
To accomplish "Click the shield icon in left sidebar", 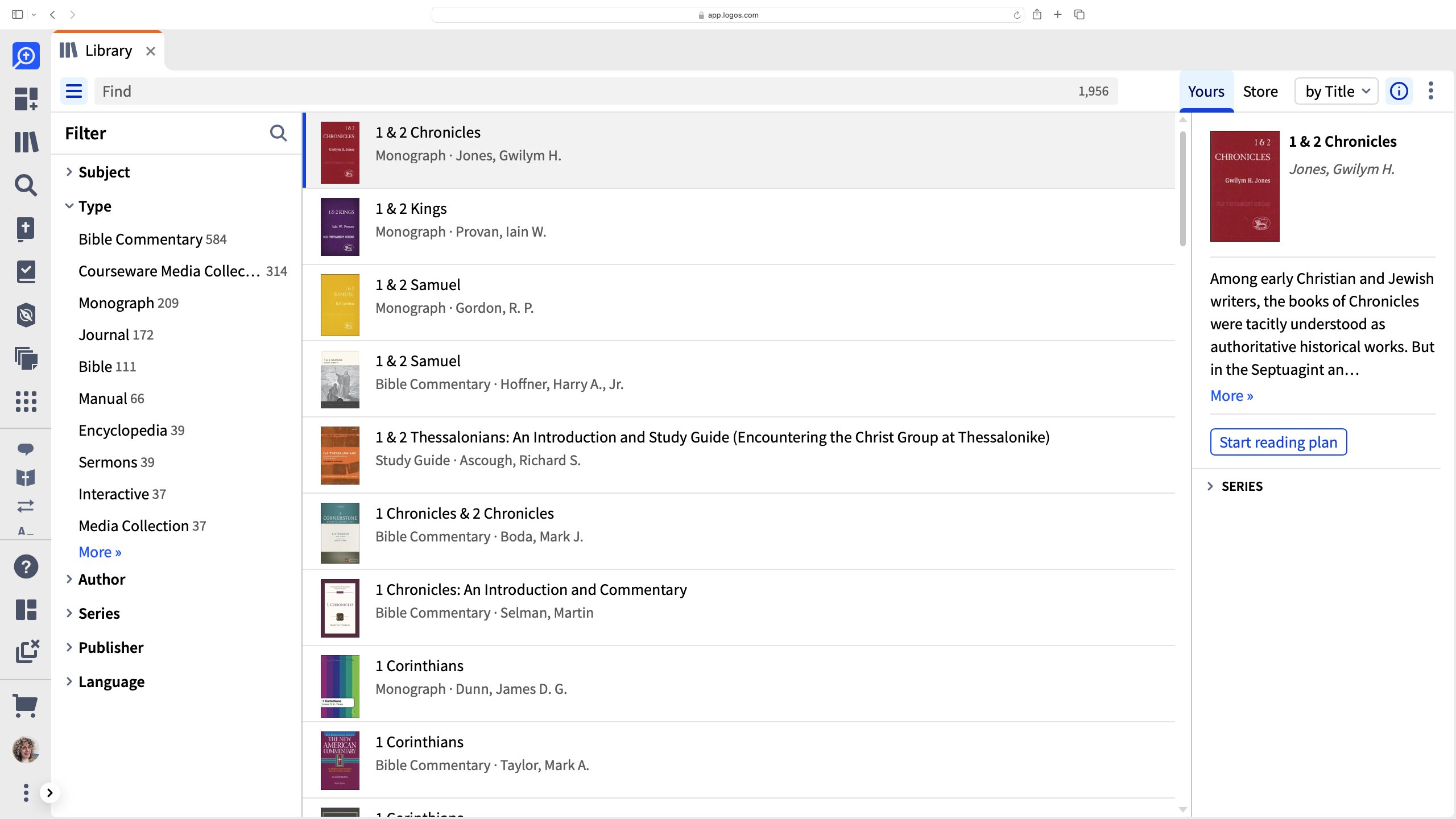I will point(26,315).
